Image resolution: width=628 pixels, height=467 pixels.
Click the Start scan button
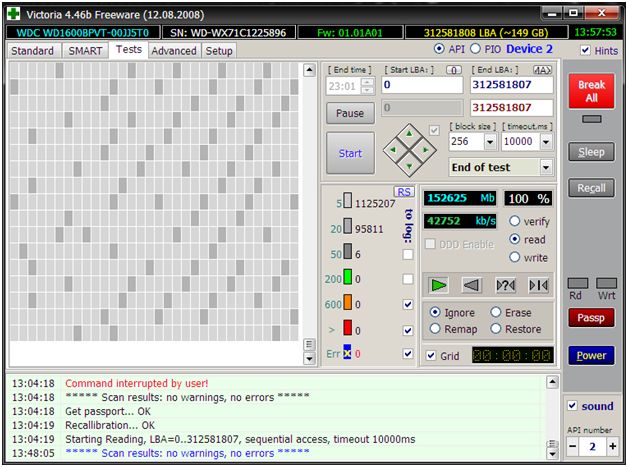350,153
